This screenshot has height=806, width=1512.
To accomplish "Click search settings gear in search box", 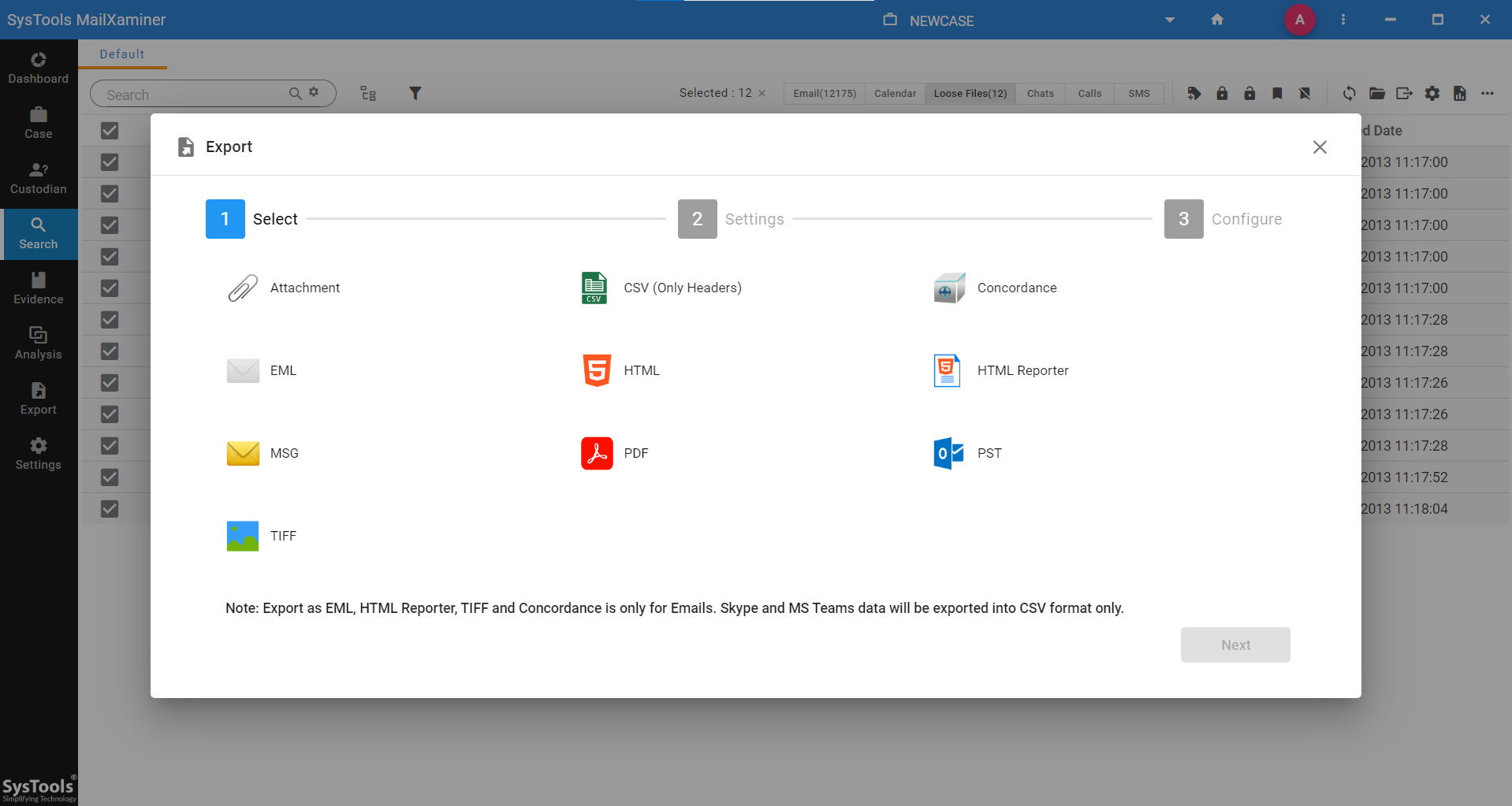I will coord(314,92).
